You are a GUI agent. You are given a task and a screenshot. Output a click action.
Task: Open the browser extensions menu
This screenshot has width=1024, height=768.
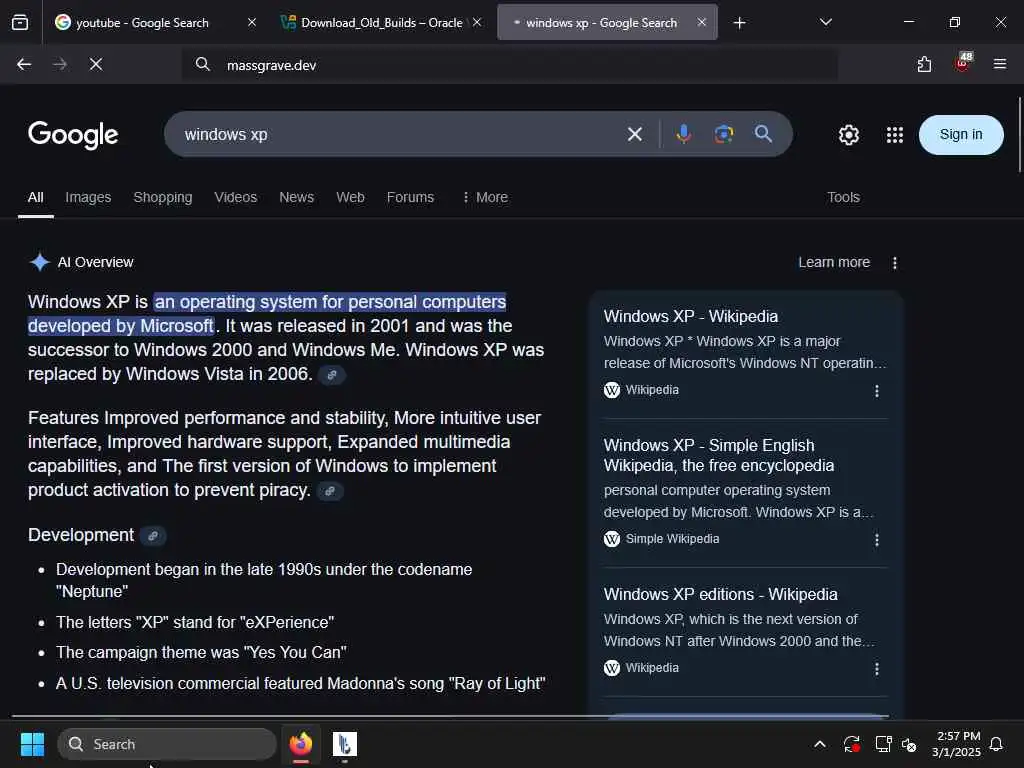[924, 64]
